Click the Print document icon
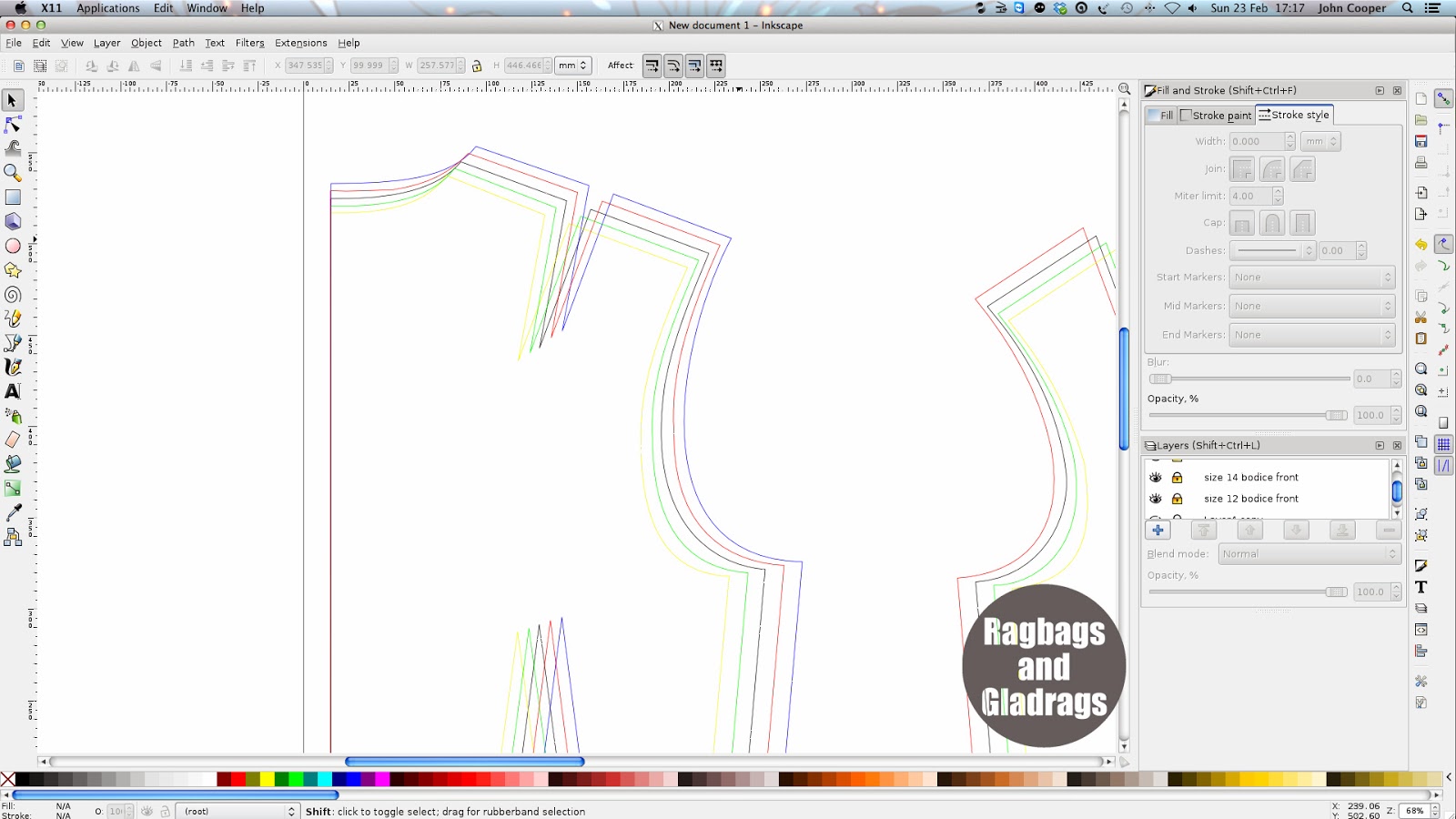The height and width of the screenshot is (819, 1456). (x=1421, y=163)
